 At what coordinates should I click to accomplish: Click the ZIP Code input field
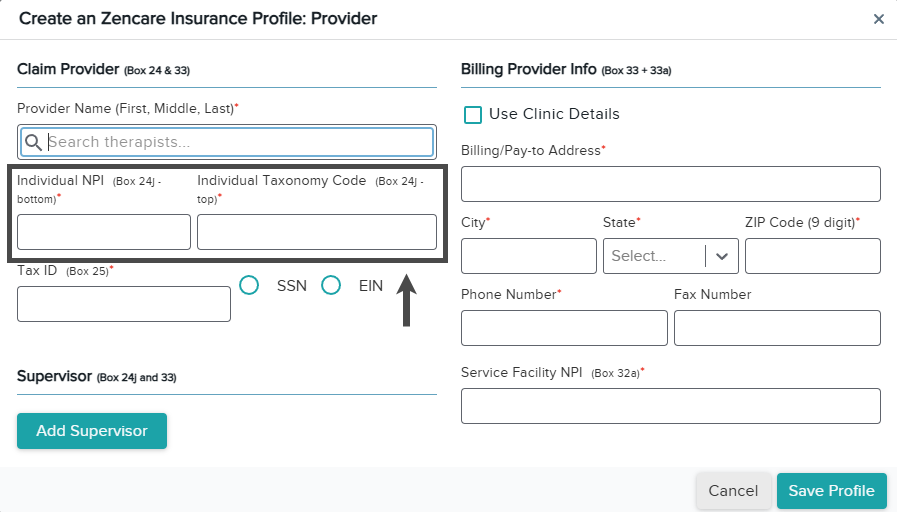(812, 256)
